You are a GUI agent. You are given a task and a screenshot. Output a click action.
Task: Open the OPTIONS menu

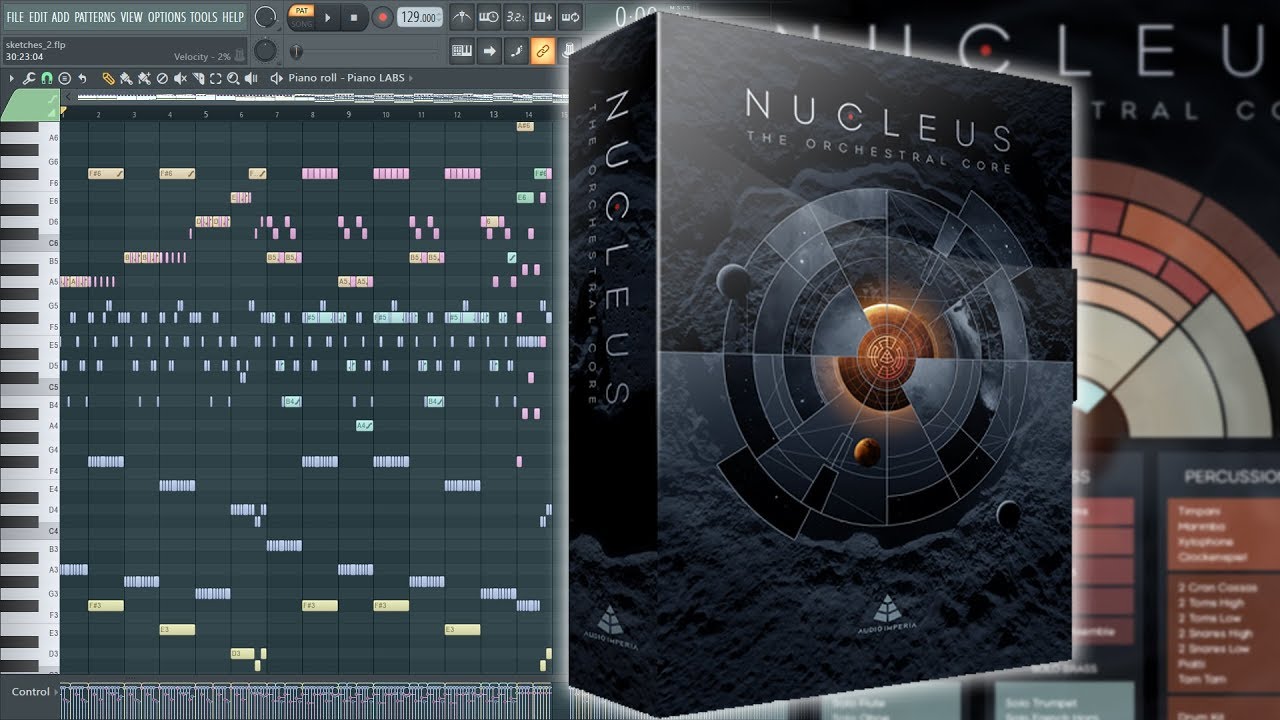click(x=167, y=17)
